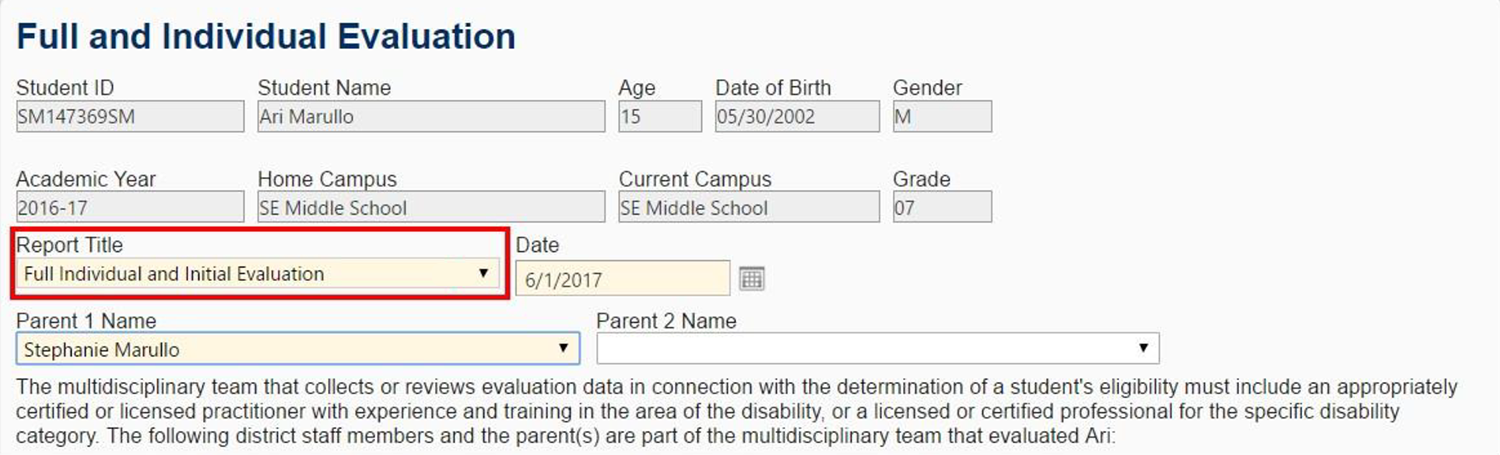
Task: Click the Date field showing 6/1/2017
Action: (623, 279)
